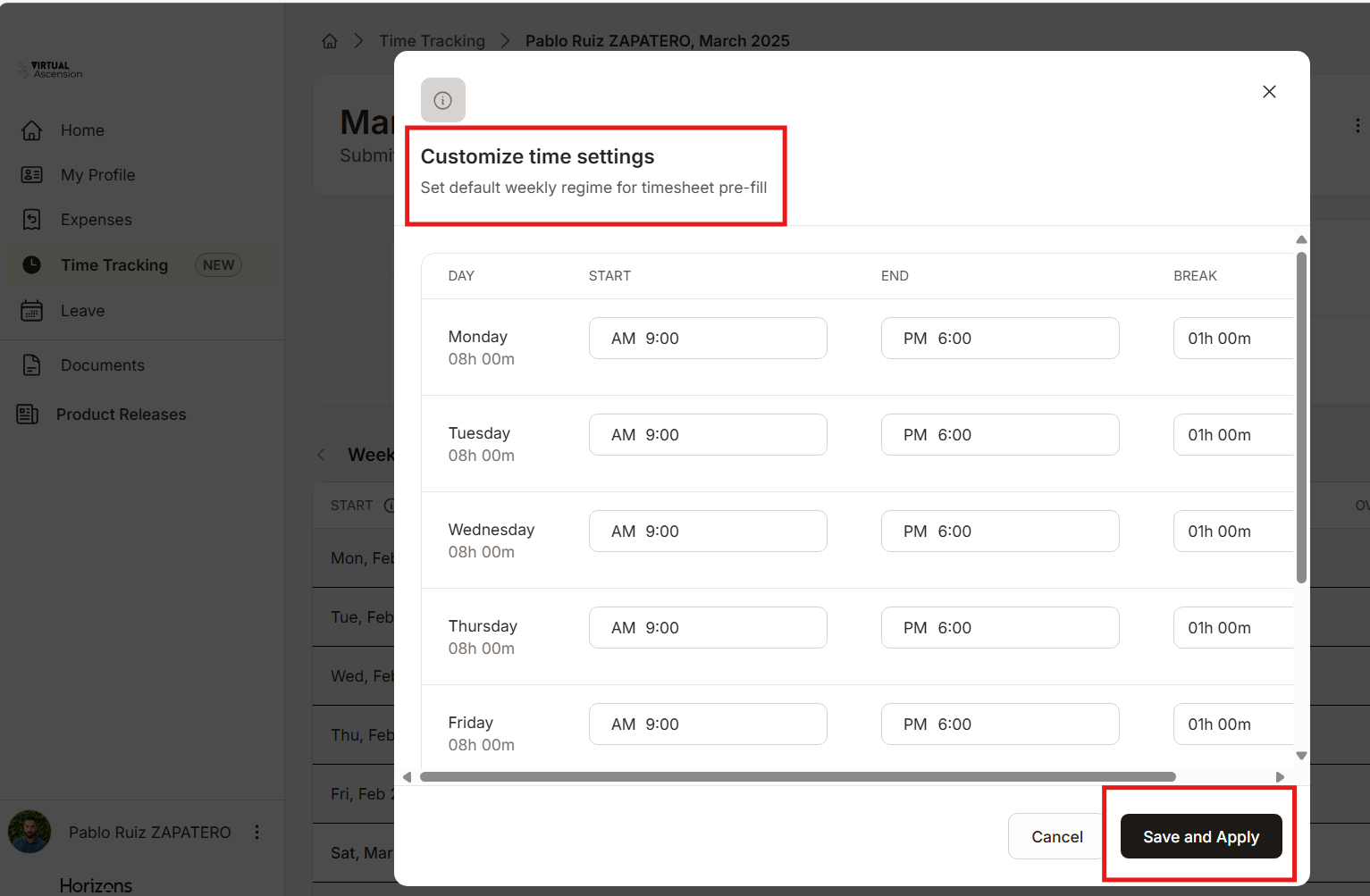The image size is (1370, 896).
Task: Click the horizontal scroll left arrow
Action: [408, 777]
